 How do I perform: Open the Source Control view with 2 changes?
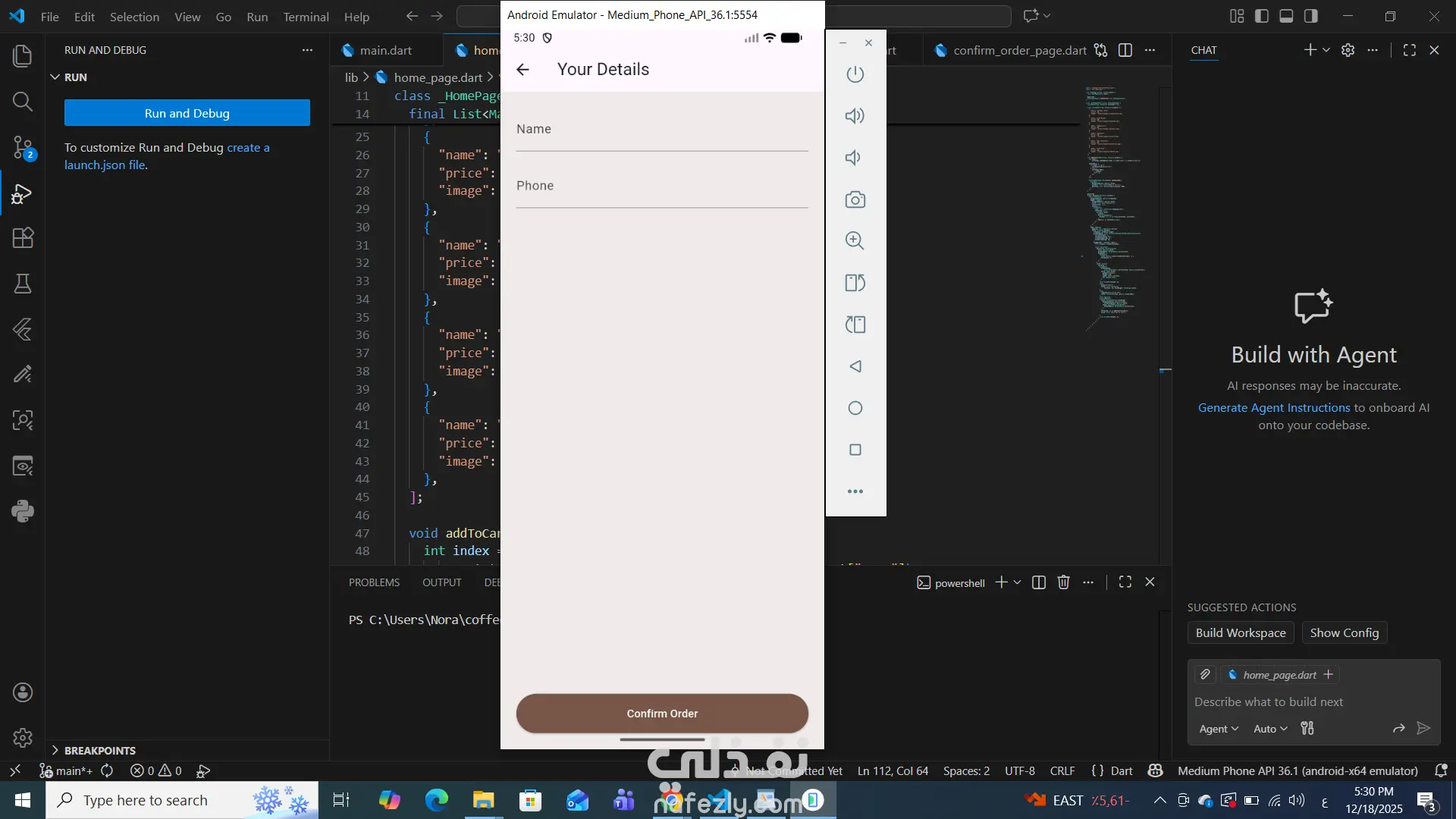23,147
